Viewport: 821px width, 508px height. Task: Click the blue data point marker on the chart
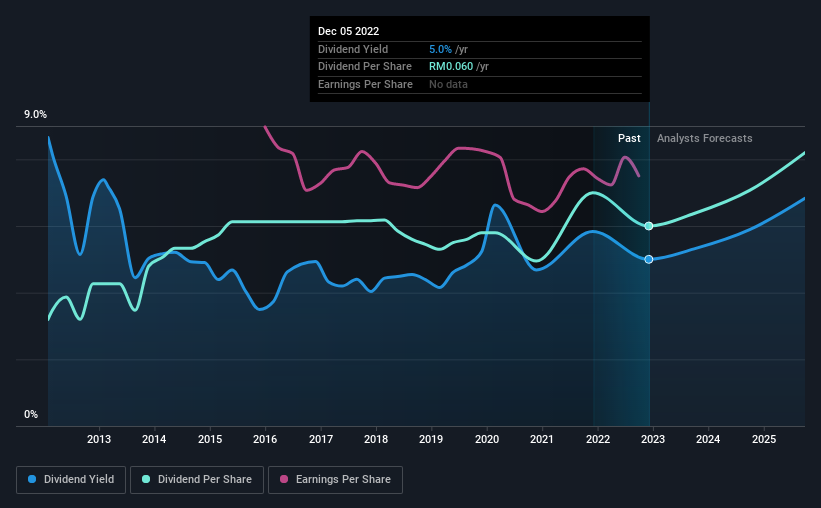tap(649, 259)
